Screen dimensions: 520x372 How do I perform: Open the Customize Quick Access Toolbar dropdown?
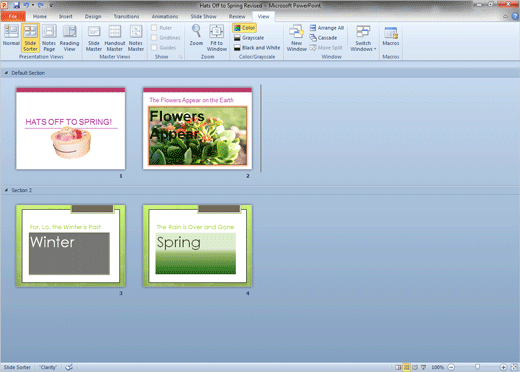pyautogui.click(x=51, y=5)
